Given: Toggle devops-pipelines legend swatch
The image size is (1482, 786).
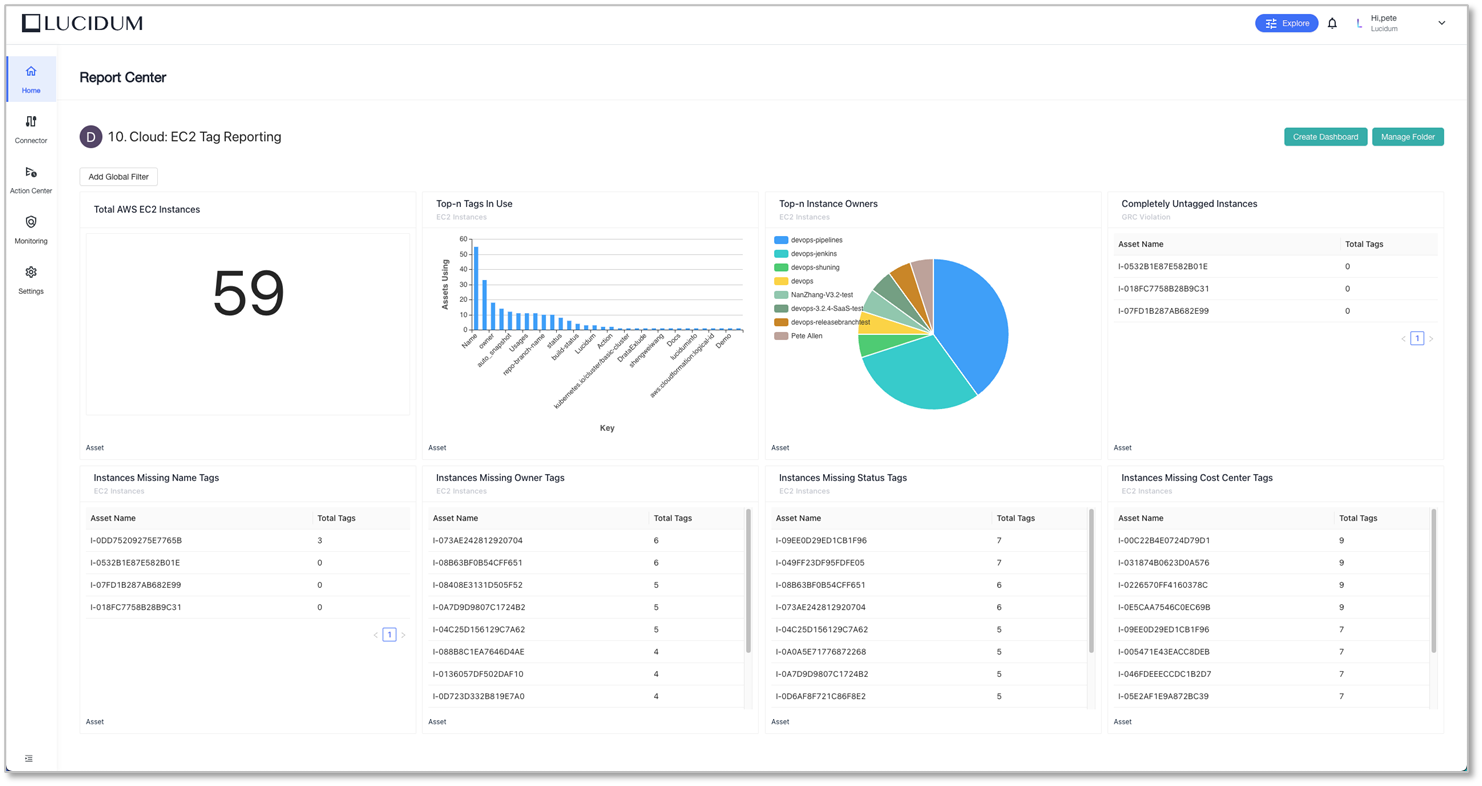Looking at the screenshot, I should point(781,240).
